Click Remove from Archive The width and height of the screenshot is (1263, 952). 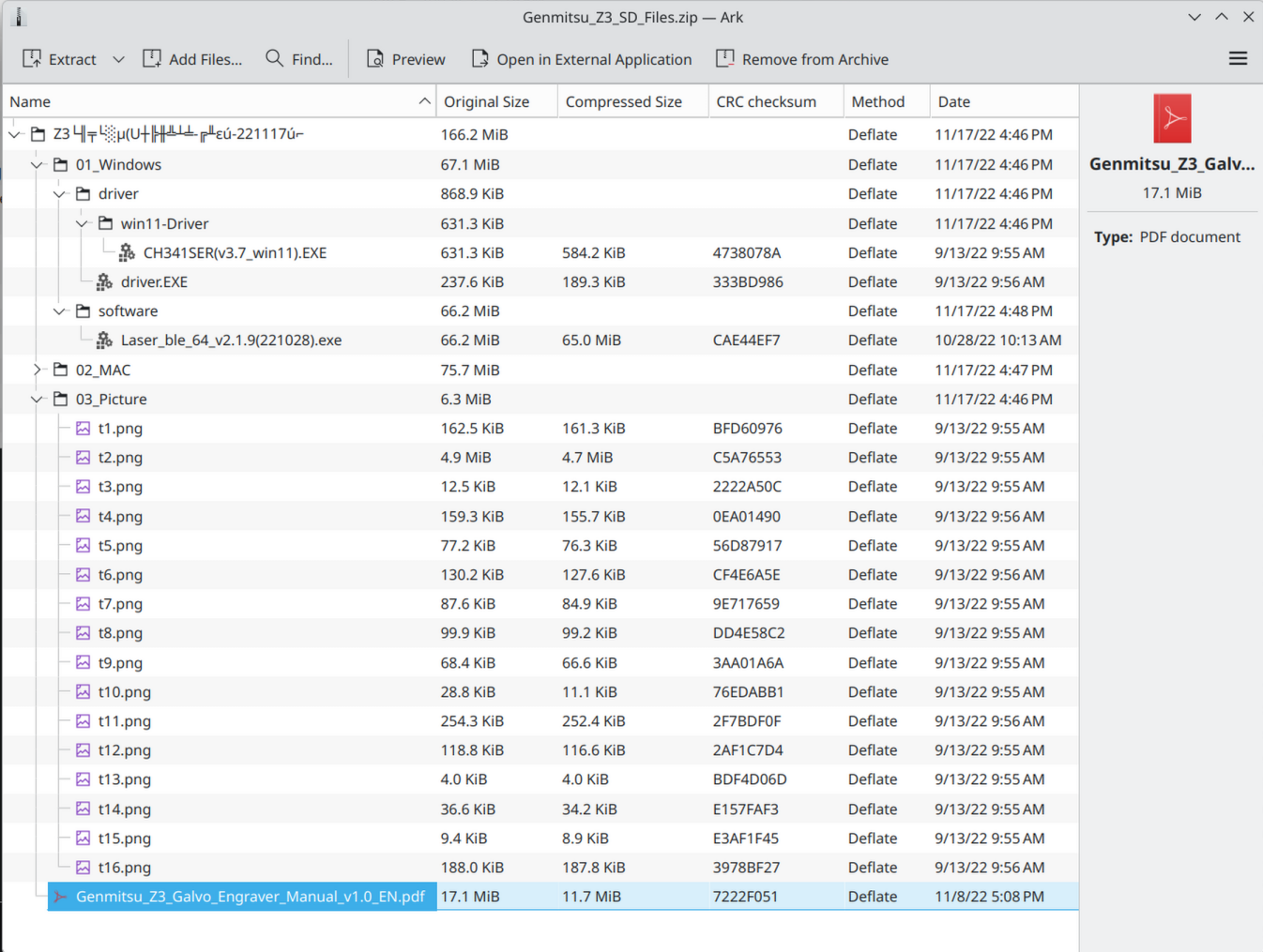[802, 59]
